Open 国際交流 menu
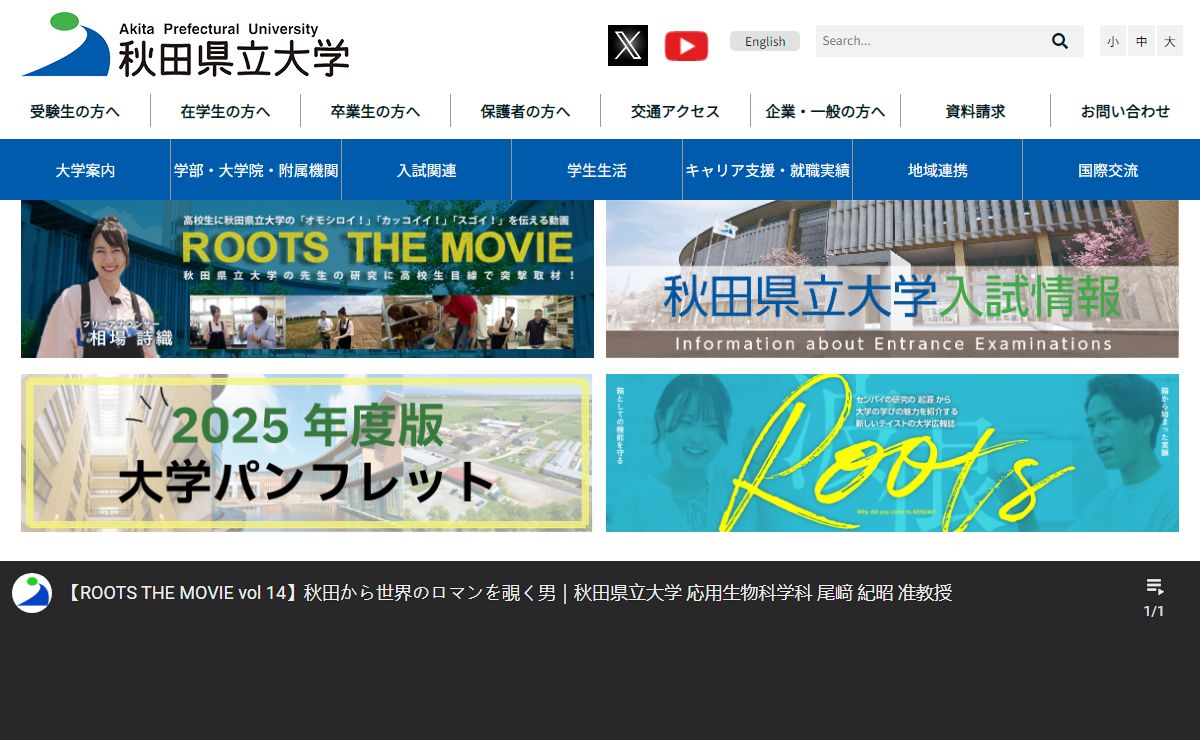The height and width of the screenshot is (740, 1200). (1108, 170)
